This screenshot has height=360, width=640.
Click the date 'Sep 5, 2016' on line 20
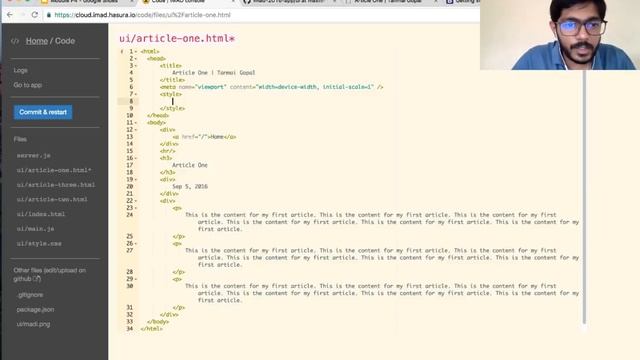pyautogui.click(x=190, y=187)
